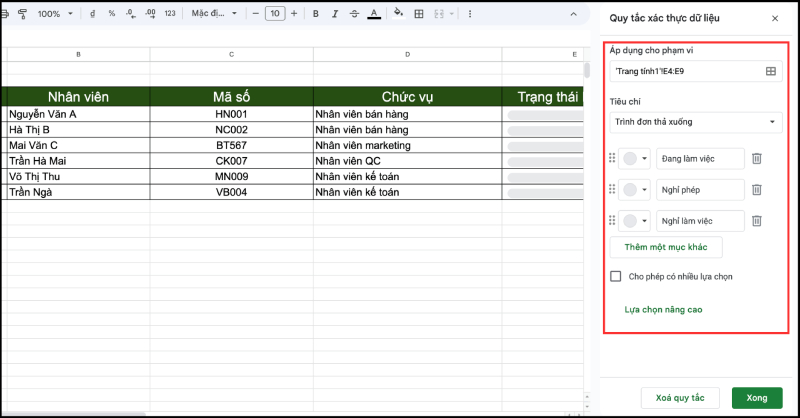Enable "Cho phép có nhiều lựa chọn" checkbox
Image resolution: width=800 pixels, height=418 pixels.
coord(616,276)
